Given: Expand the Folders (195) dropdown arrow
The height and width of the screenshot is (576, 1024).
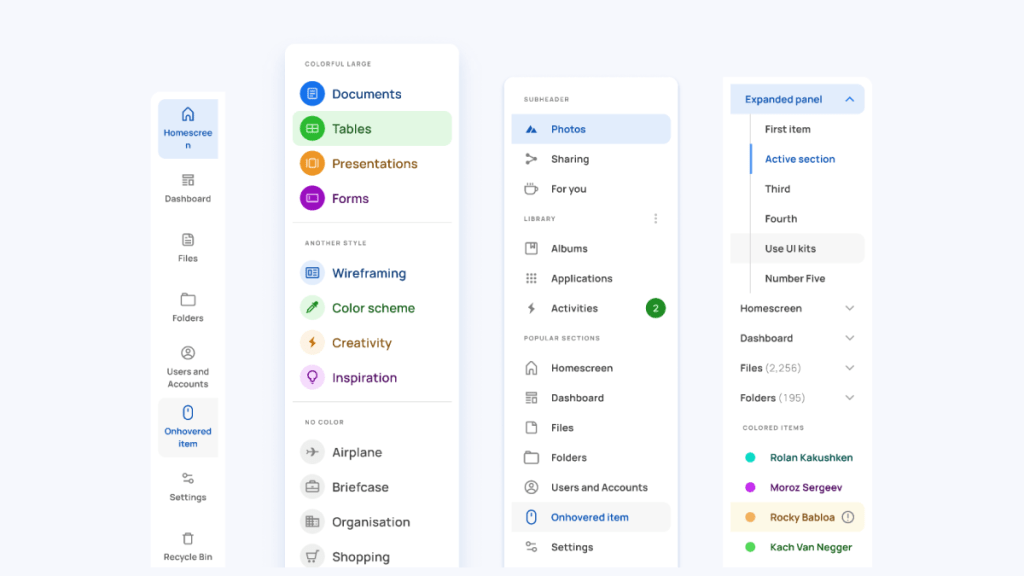Looking at the screenshot, I should click(850, 398).
